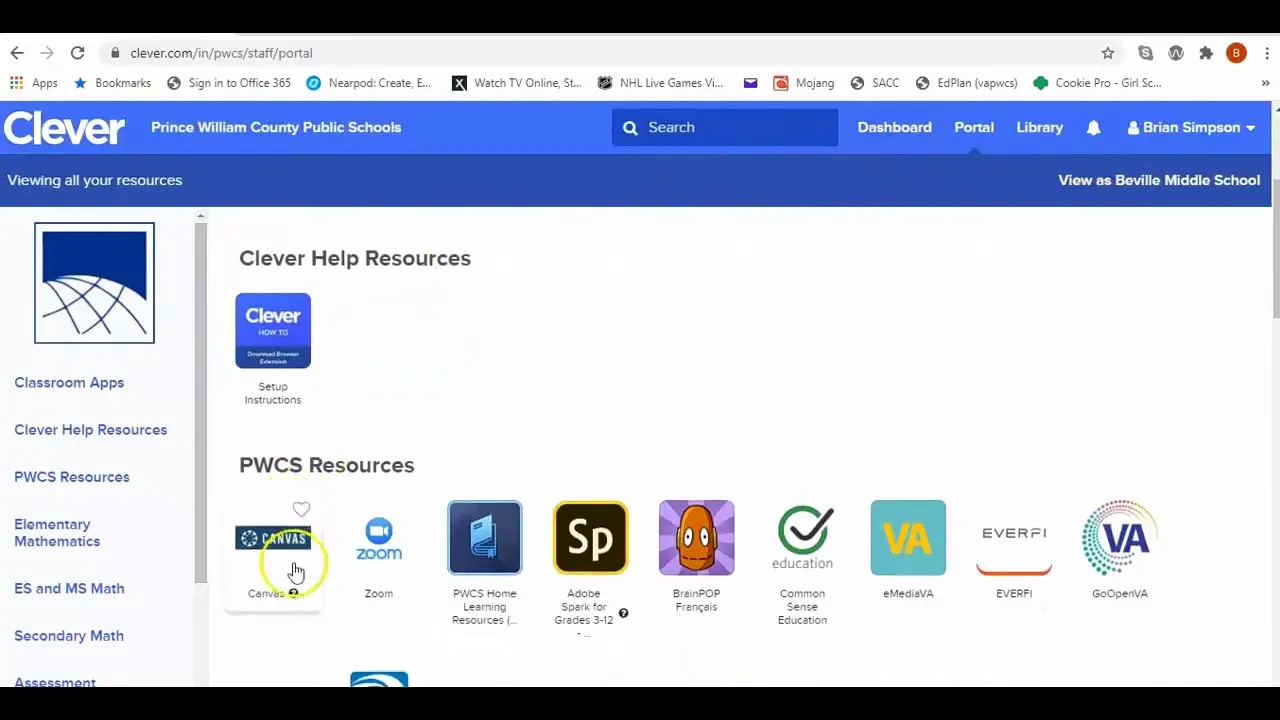This screenshot has height=720, width=1280.
Task: Open Sign in to Office 365 bookmark
Action: (229, 83)
